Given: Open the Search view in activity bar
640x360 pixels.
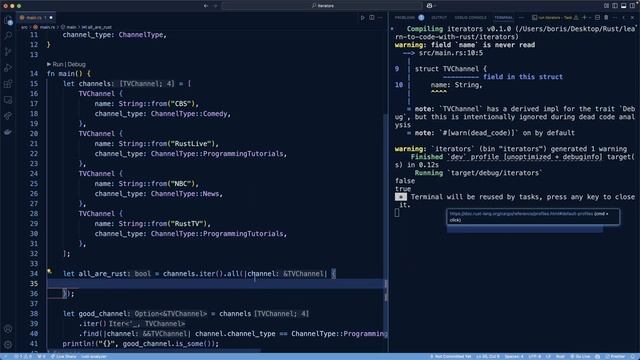Looking at the screenshot, I should click(x=8, y=36).
